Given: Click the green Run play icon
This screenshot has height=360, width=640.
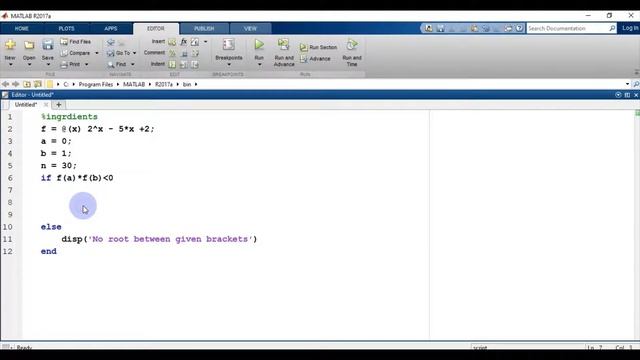Looking at the screenshot, I should tap(259, 44).
